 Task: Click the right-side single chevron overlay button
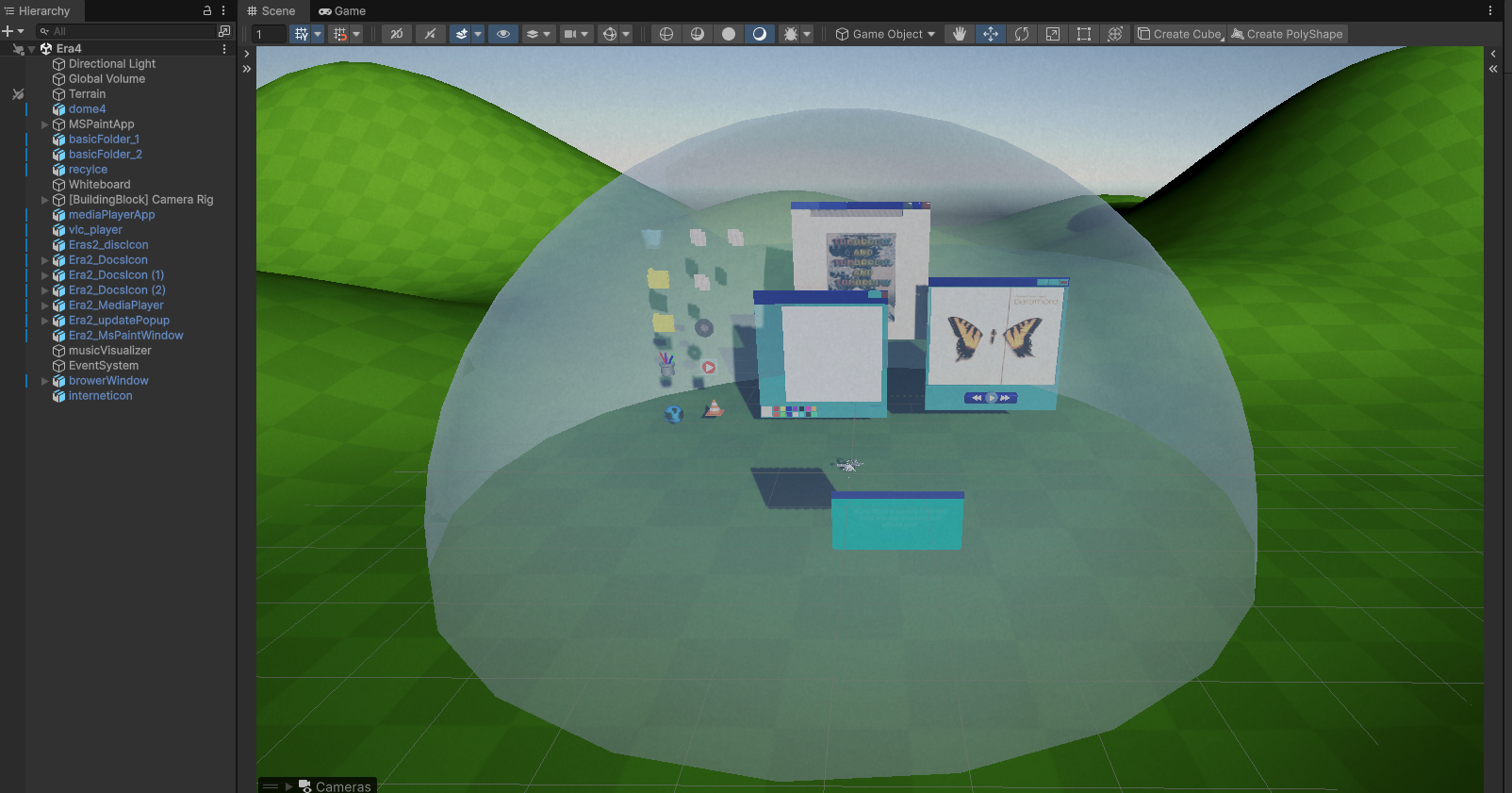(1493, 54)
